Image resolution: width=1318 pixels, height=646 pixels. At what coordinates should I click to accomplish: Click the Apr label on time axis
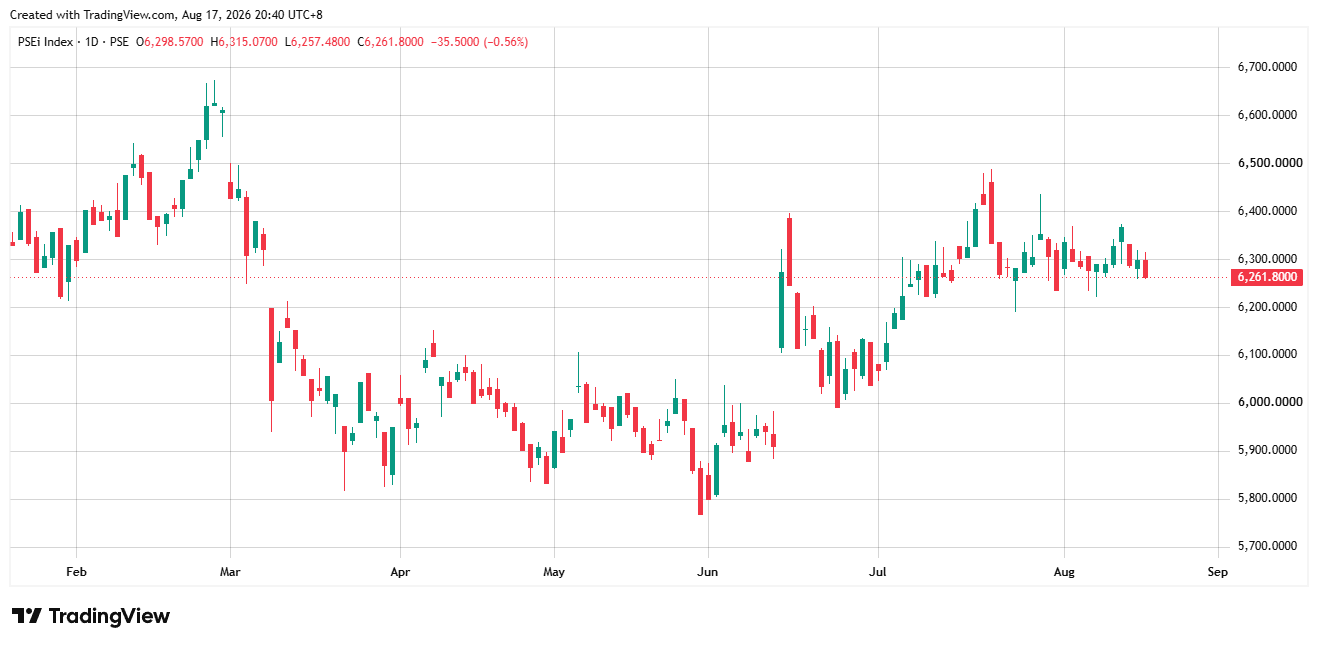tap(400, 573)
